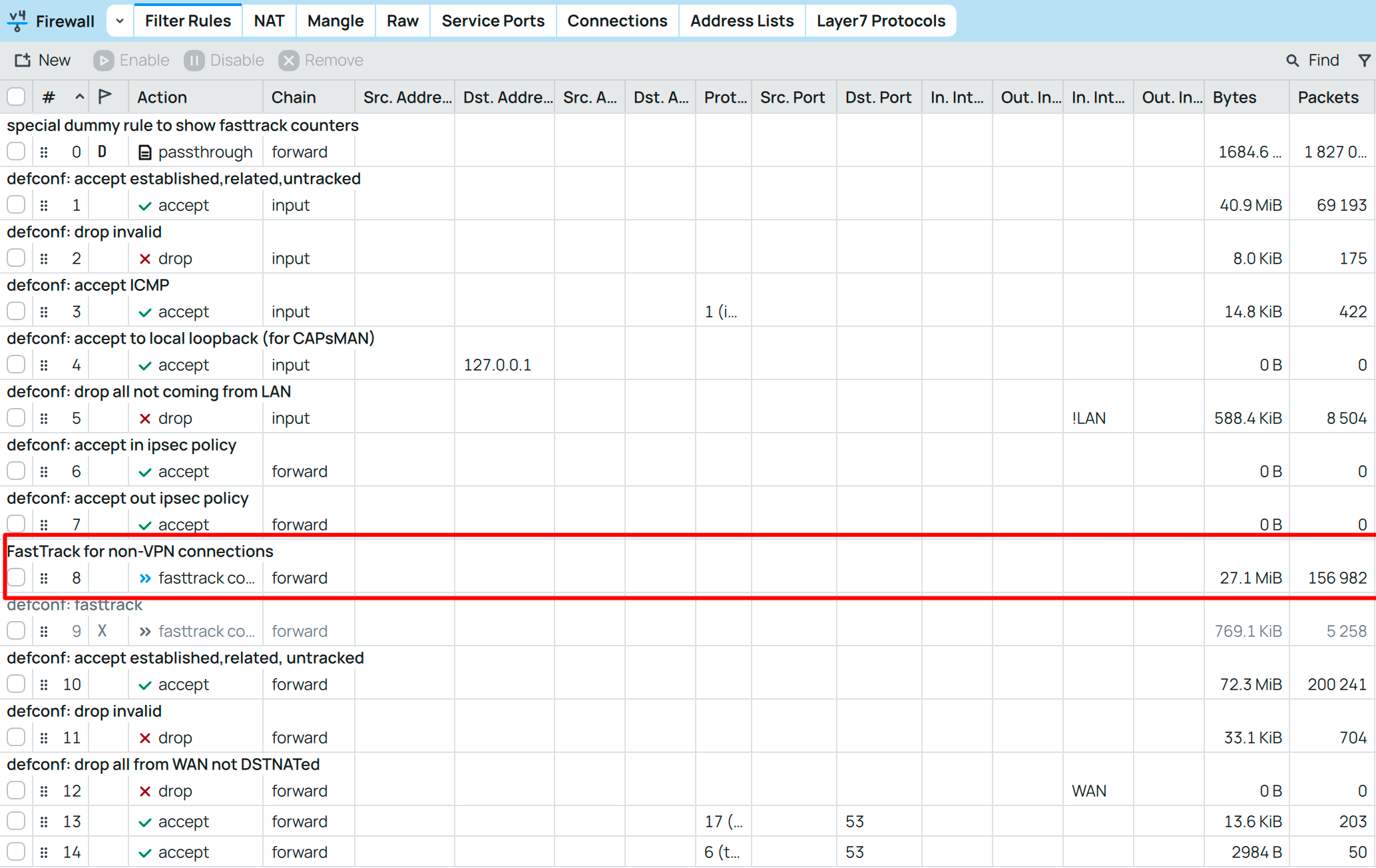This screenshot has height=868, width=1376.
Task: Click the 'defconf: drop all from WAN not DSTNATed' comment
Action: 163,764
